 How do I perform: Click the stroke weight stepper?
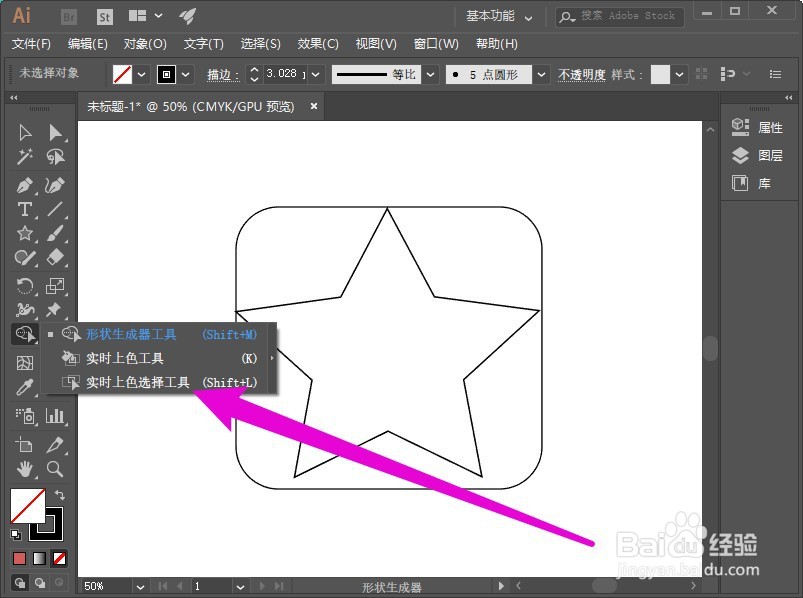(x=254, y=75)
